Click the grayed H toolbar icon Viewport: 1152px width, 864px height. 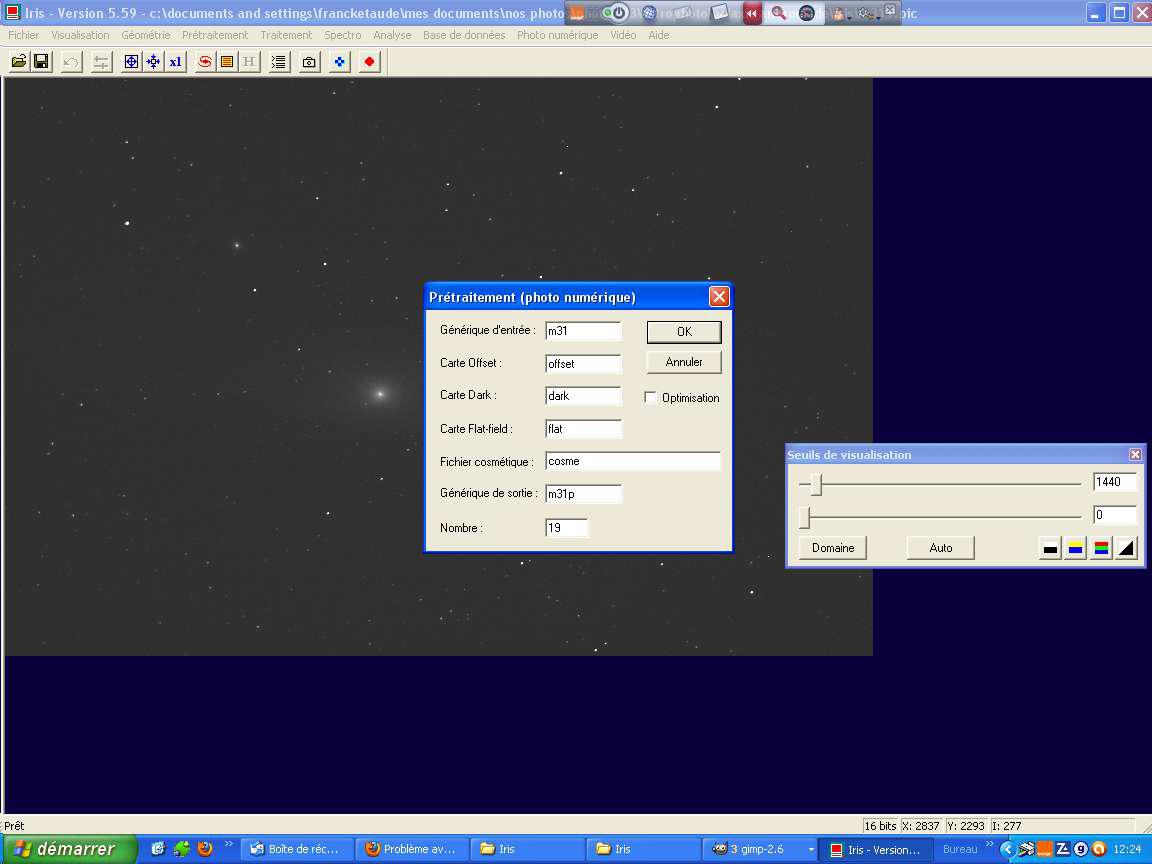coord(249,62)
